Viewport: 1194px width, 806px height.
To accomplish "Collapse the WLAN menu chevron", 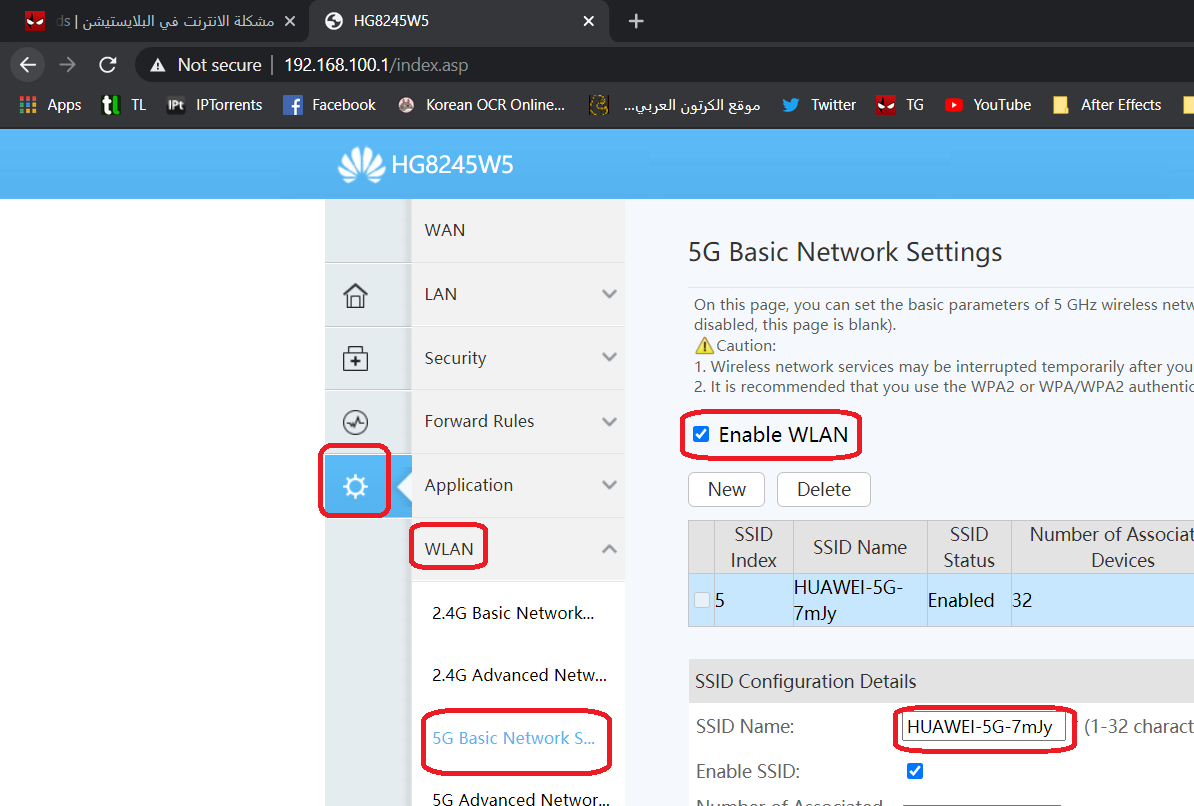I will point(609,549).
